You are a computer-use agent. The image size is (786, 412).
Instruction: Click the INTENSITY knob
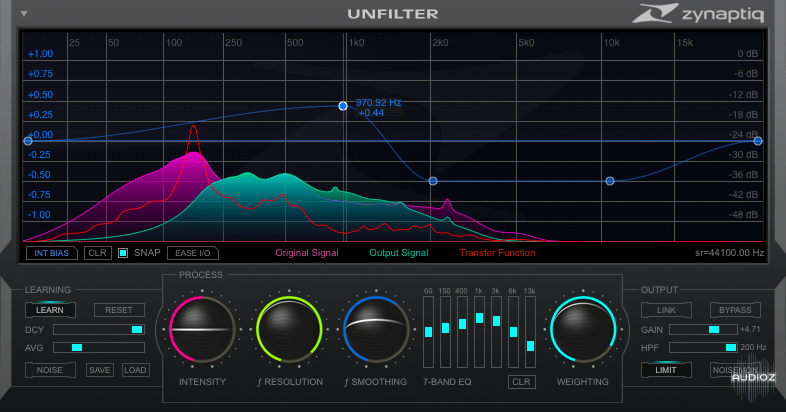coord(202,329)
